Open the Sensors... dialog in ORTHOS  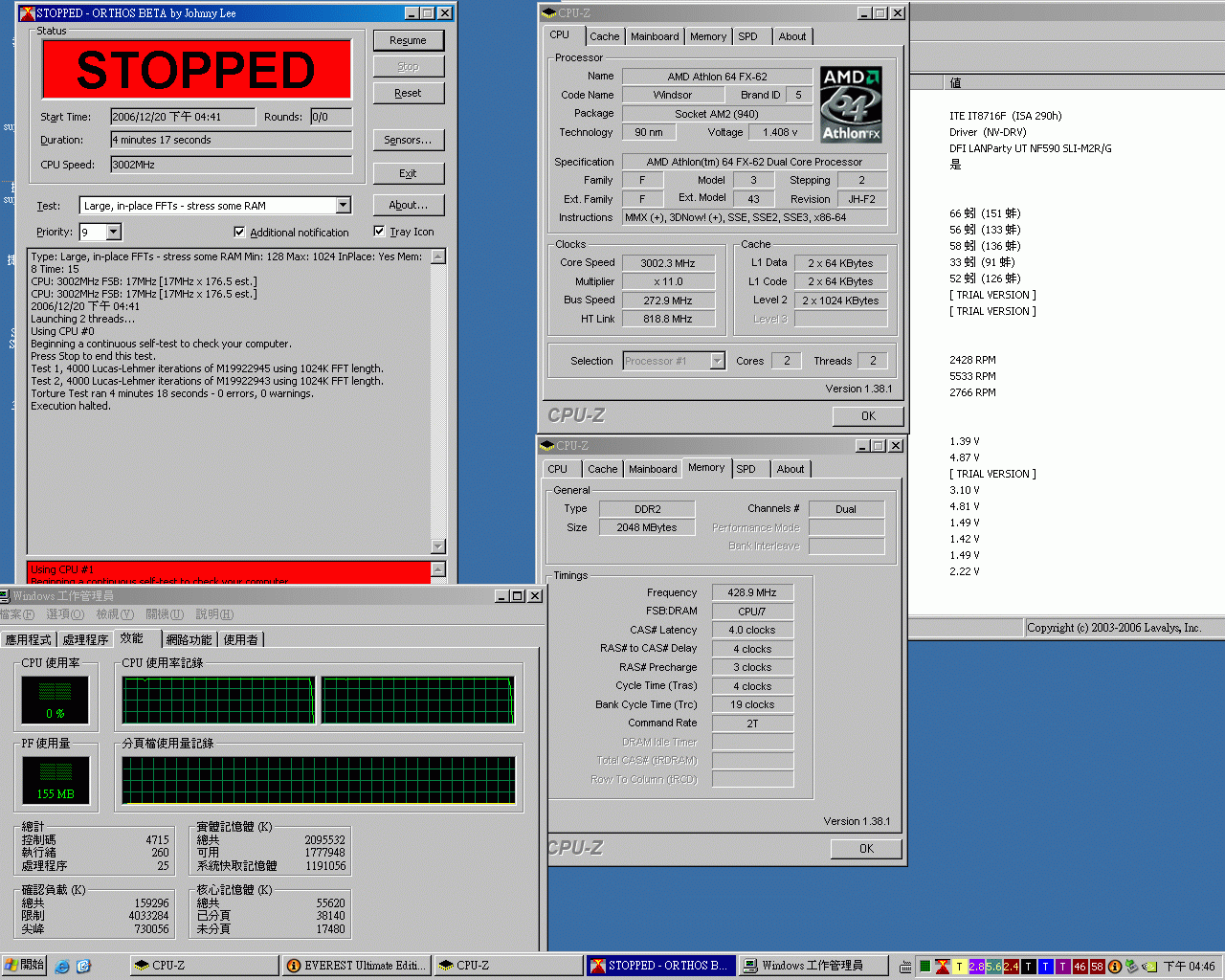(x=408, y=140)
